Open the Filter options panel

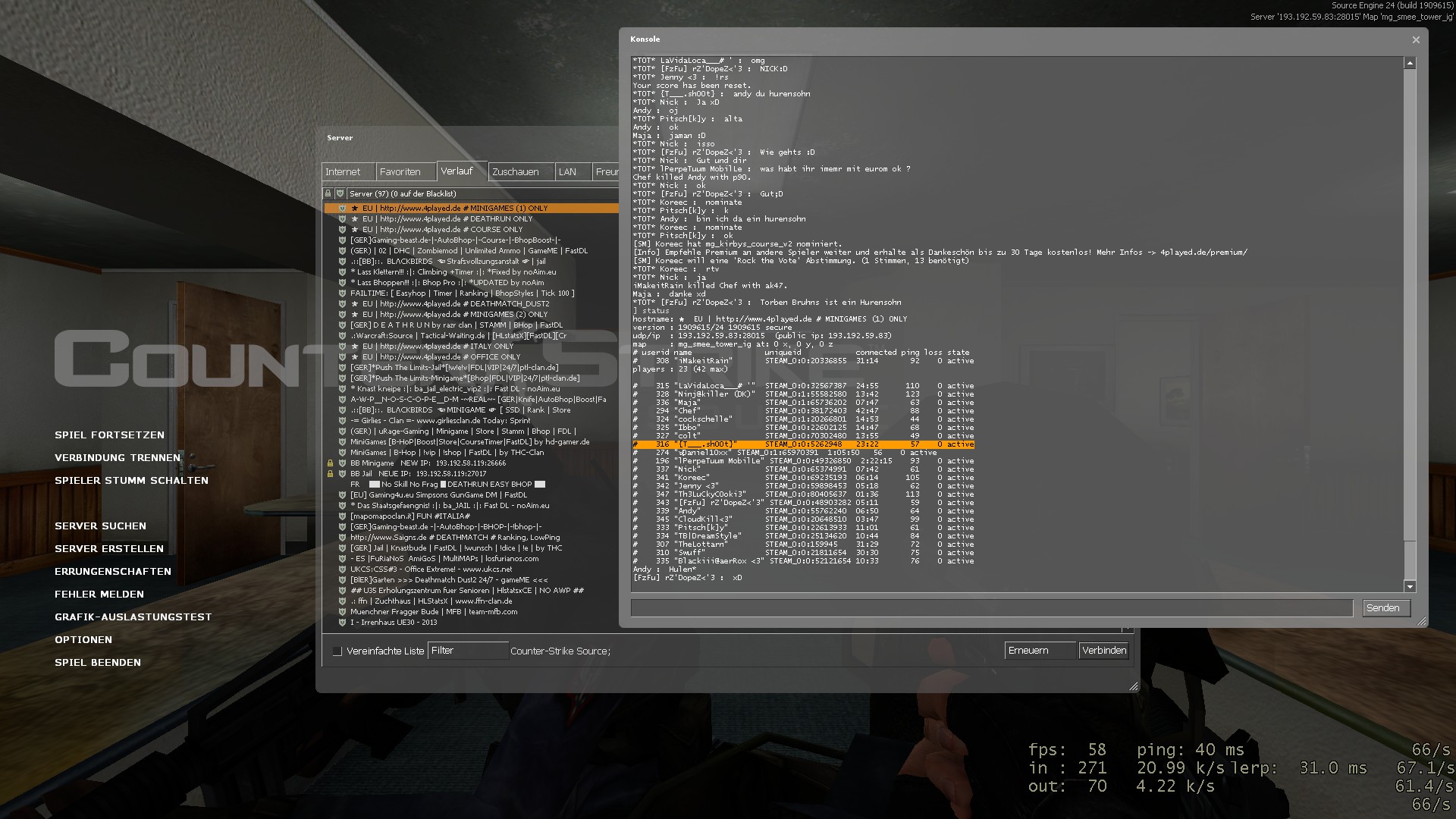pos(468,651)
